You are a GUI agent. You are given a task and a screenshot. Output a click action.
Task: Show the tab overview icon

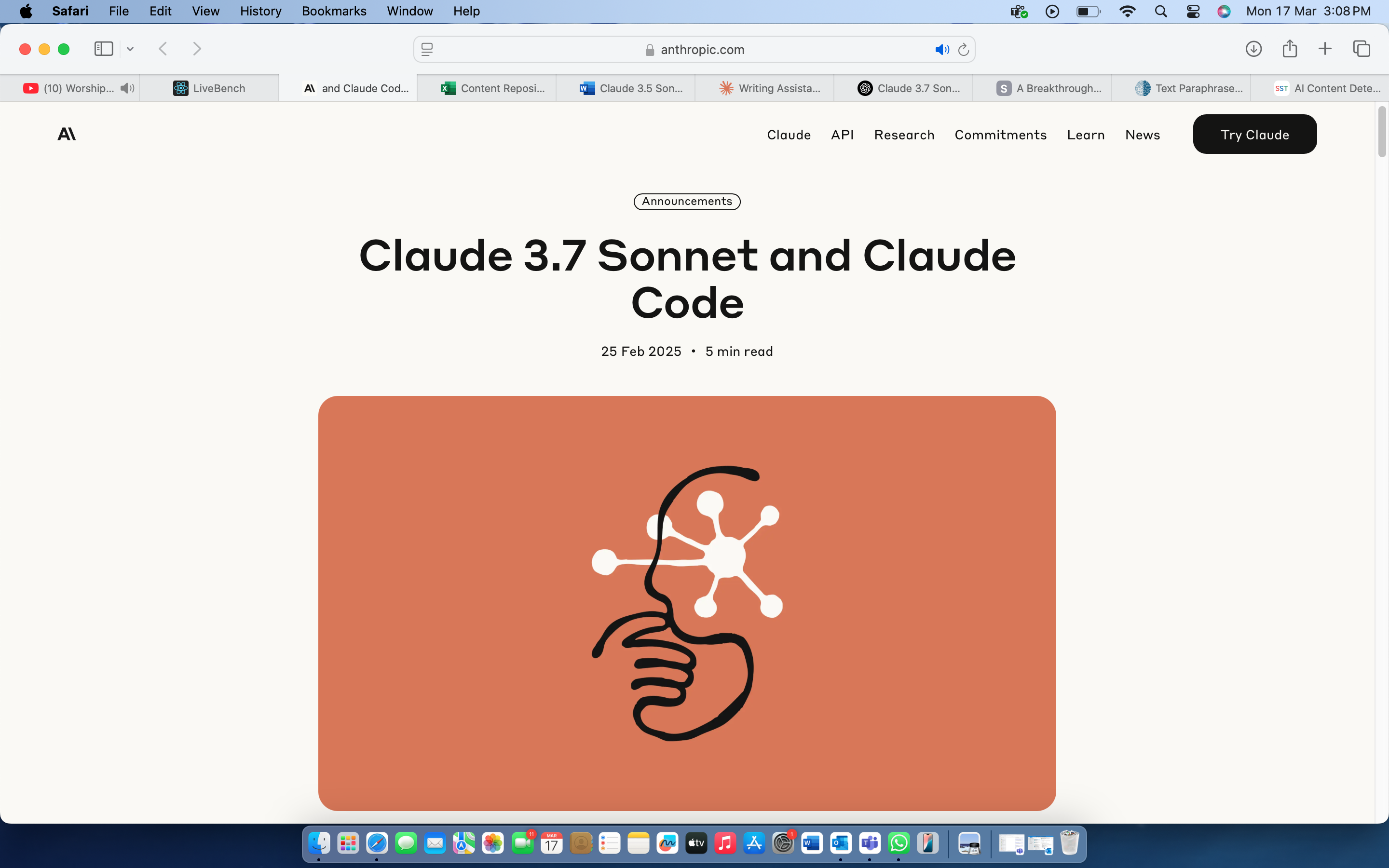click(1362, 49)
